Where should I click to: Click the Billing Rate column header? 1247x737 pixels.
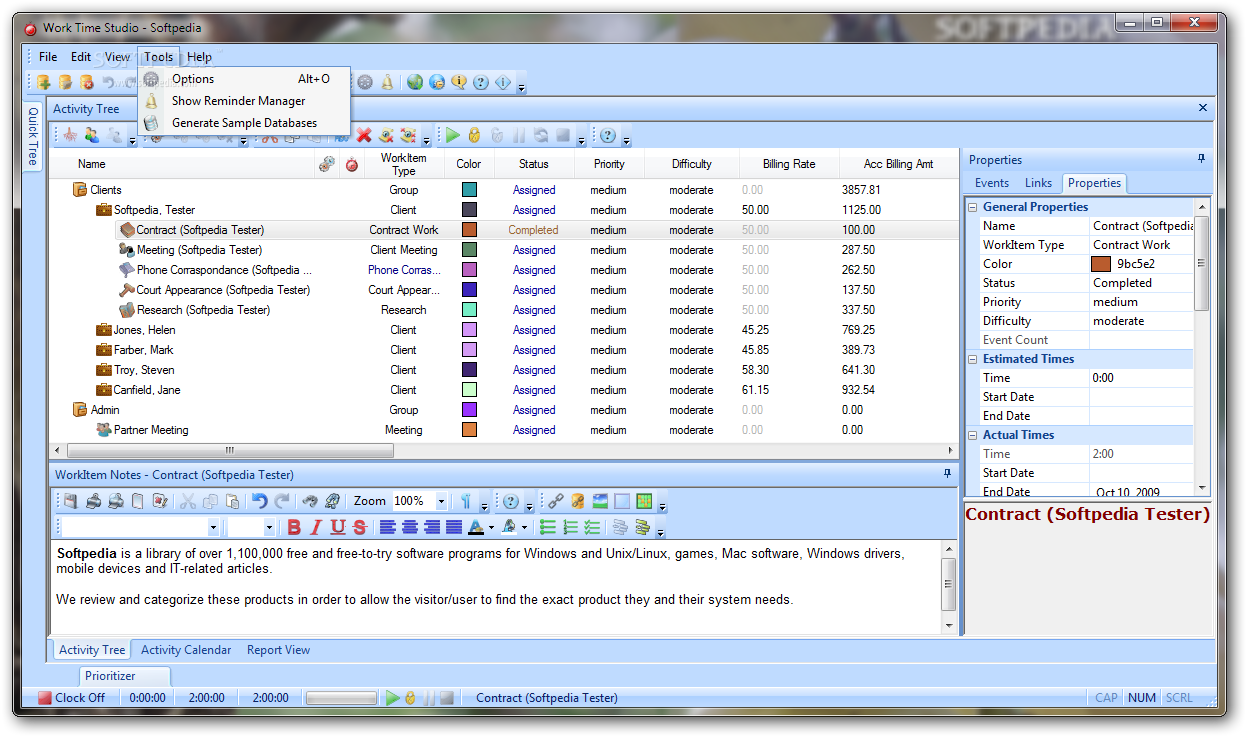[789, 164]
